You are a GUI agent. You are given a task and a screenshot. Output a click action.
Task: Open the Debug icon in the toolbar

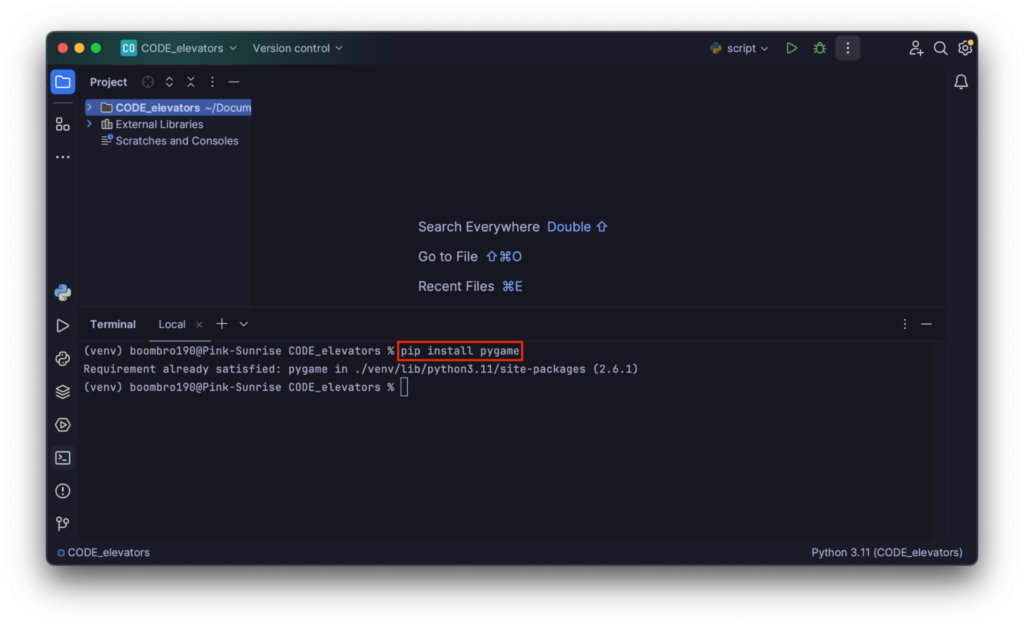[x=819, y=47]
